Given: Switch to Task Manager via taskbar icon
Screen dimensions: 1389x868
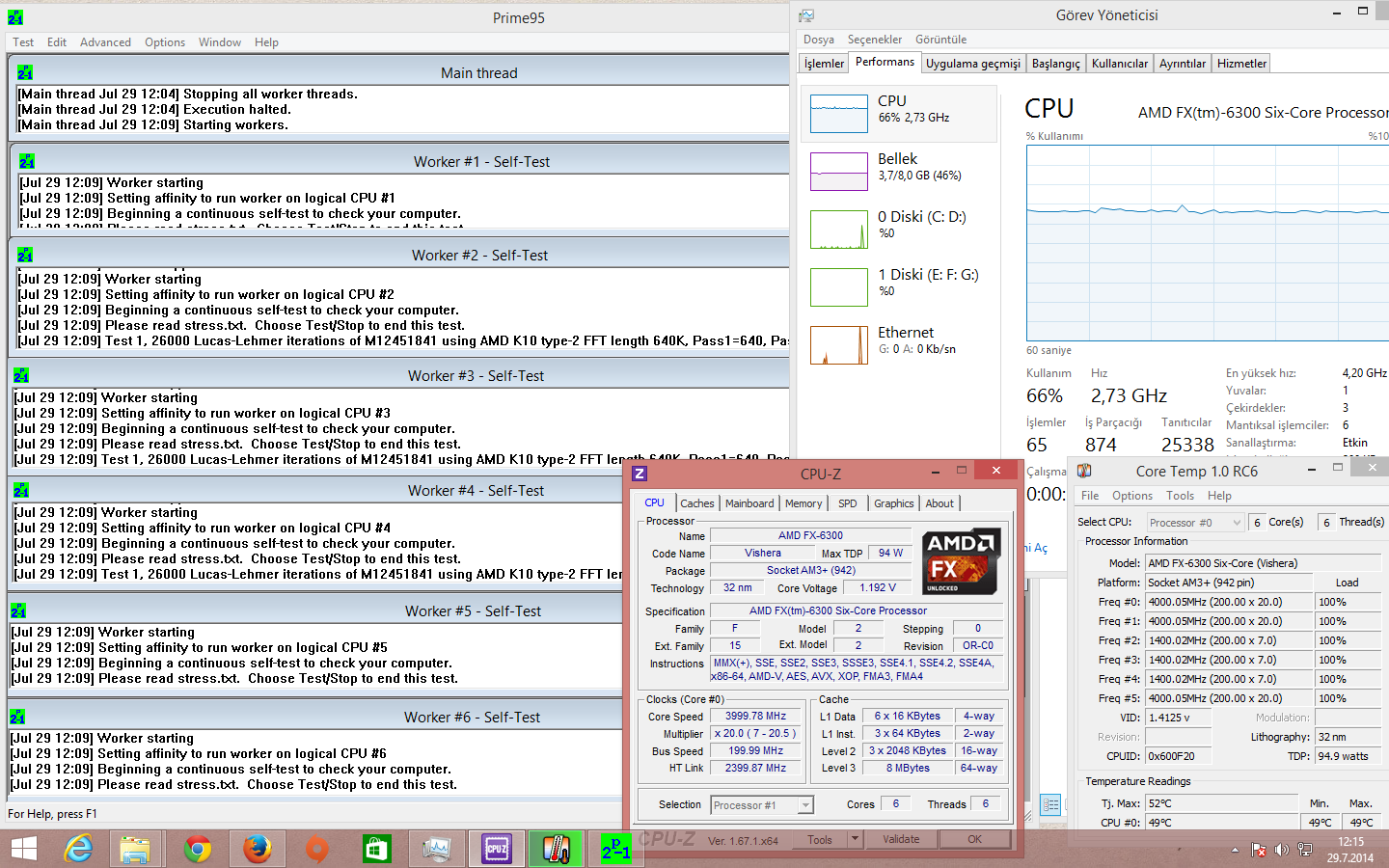Looking at the screenshot, I should 436,849.
